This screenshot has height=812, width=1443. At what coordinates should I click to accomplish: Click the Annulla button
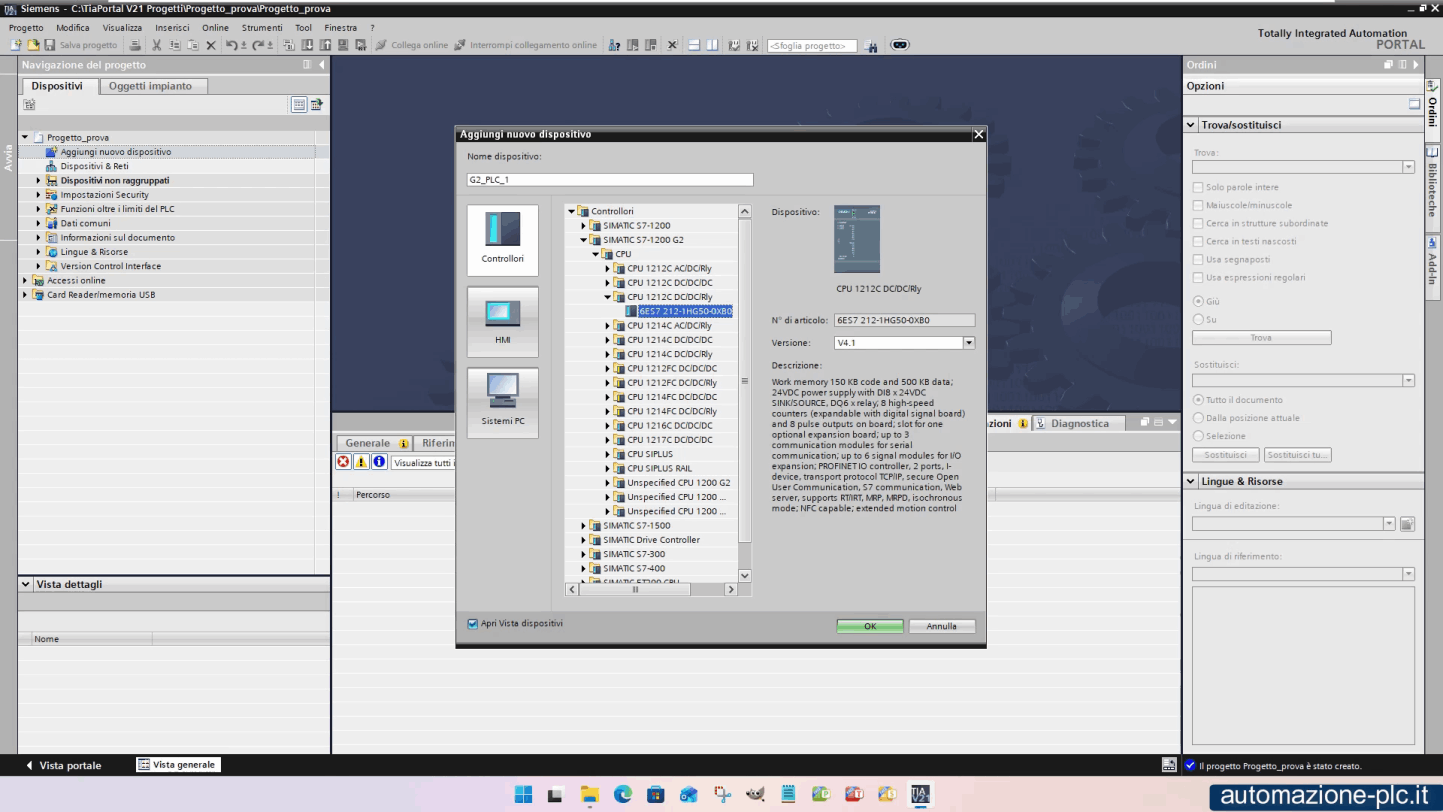(x=941, y=625)
